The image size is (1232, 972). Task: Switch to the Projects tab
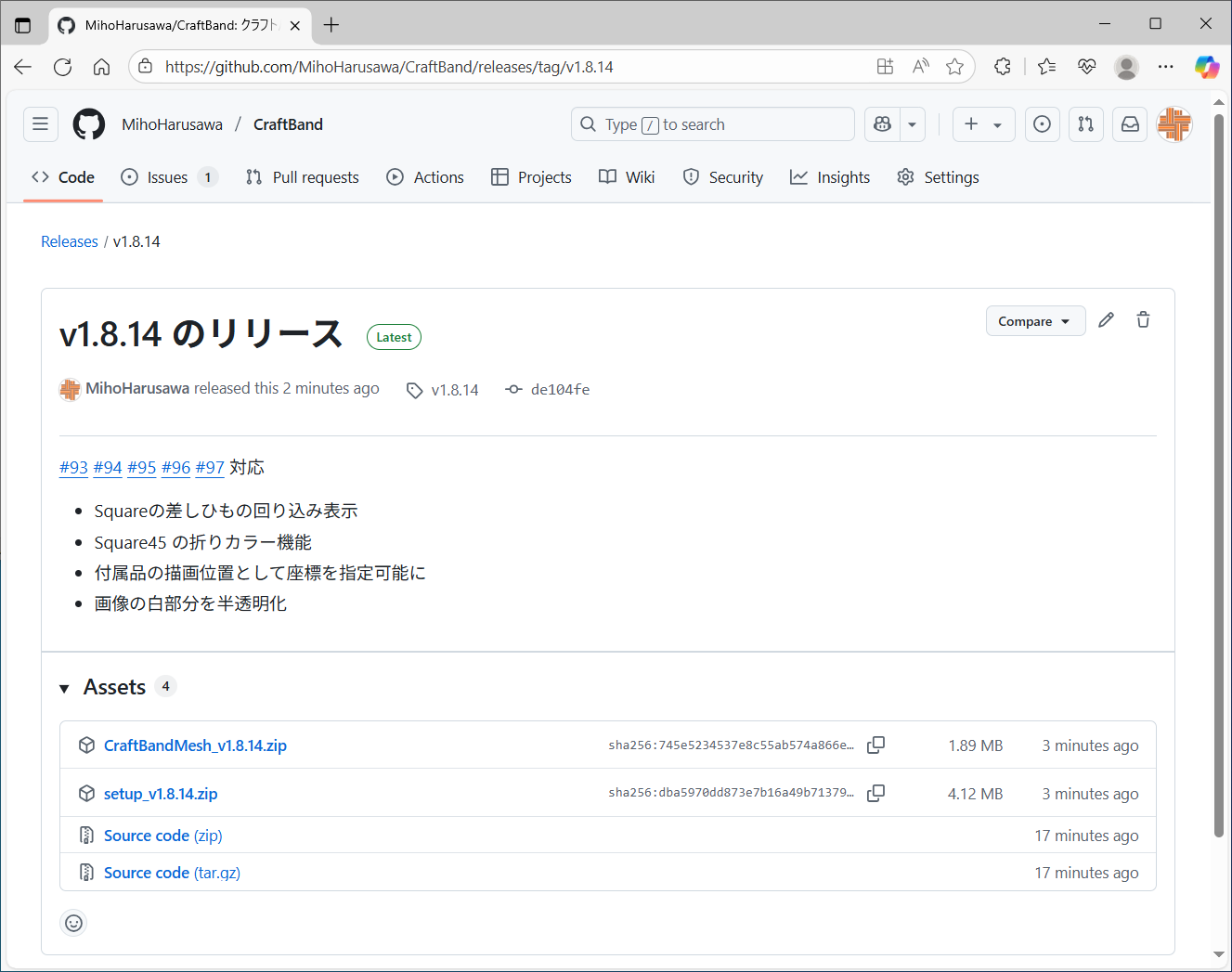click(531, 177)
